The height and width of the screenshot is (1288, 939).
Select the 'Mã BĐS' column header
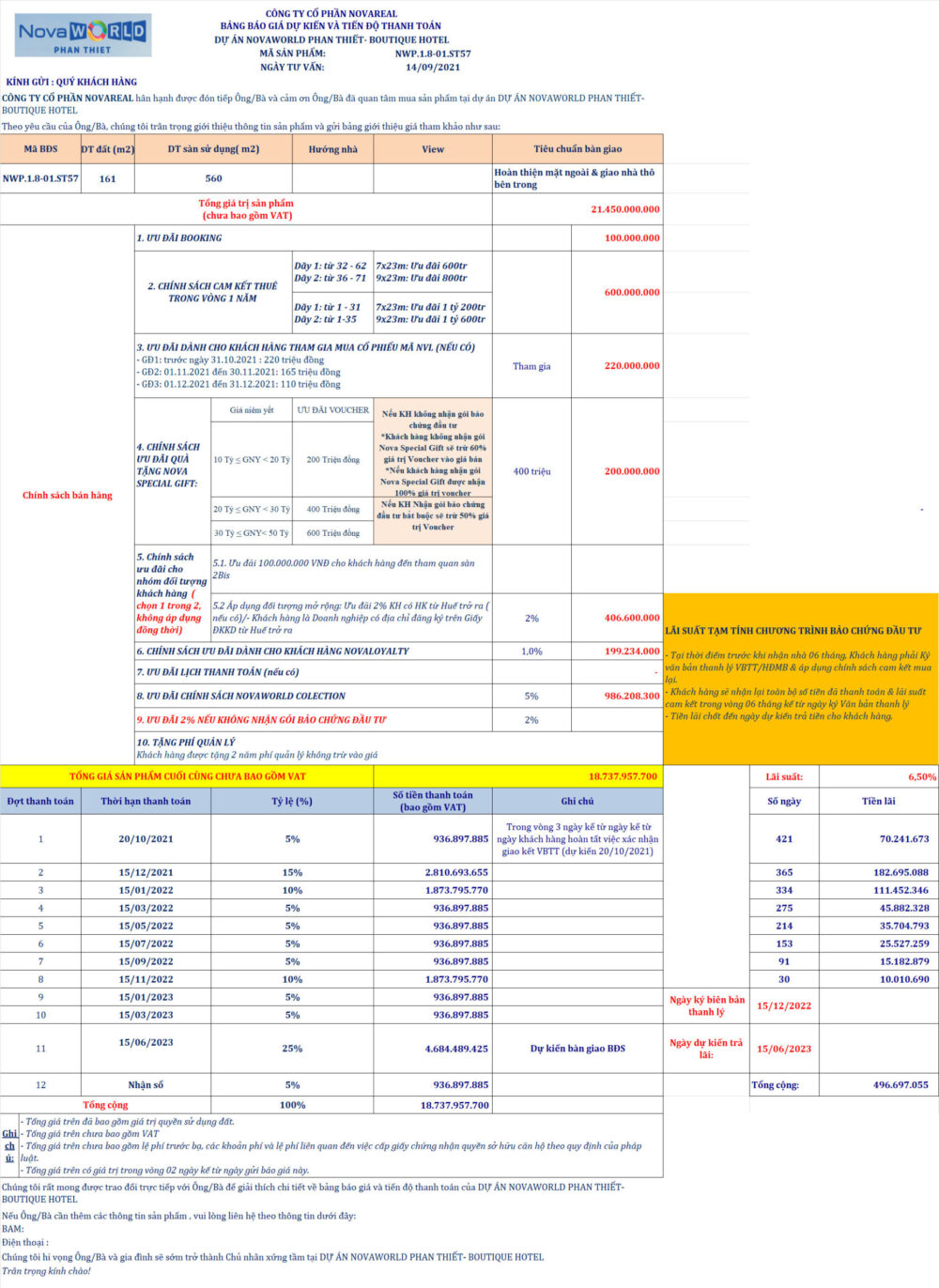click(40, 149)
